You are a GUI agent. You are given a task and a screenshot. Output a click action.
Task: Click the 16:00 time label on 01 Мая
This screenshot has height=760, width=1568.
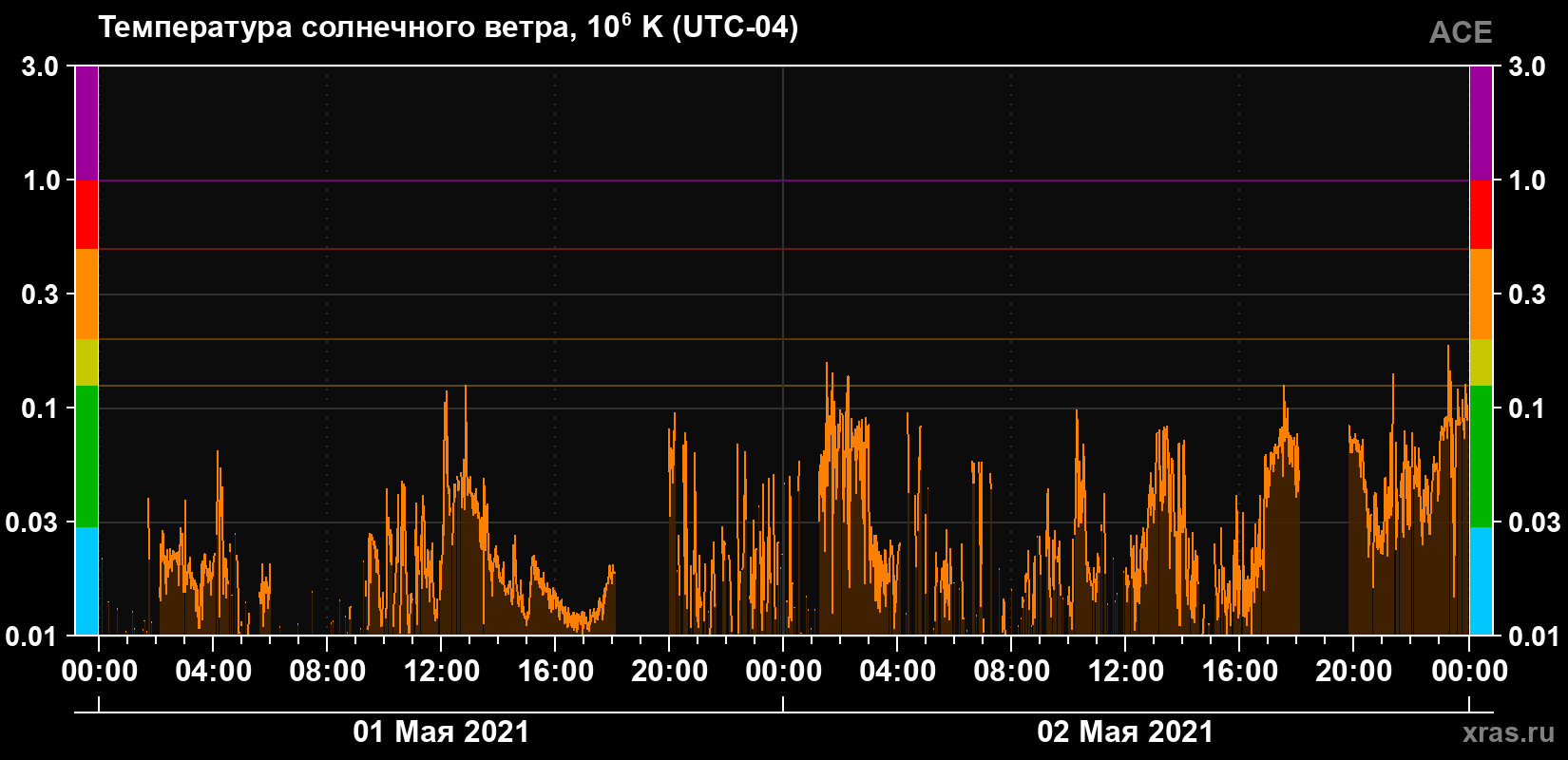(x=556, y=672)
